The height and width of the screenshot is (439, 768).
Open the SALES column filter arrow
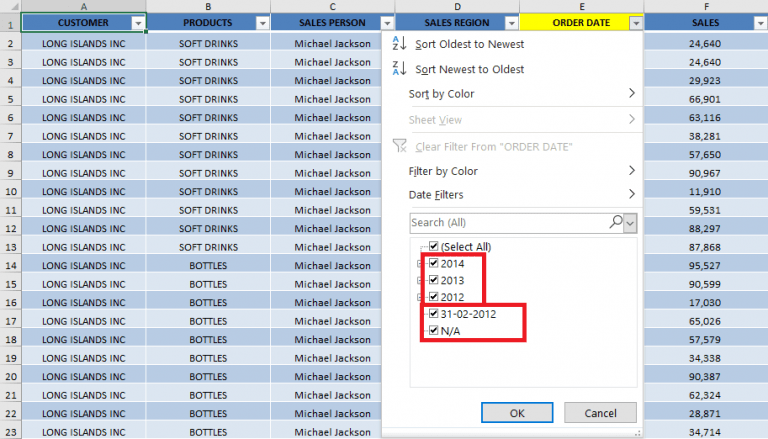(x=760, y=22)
